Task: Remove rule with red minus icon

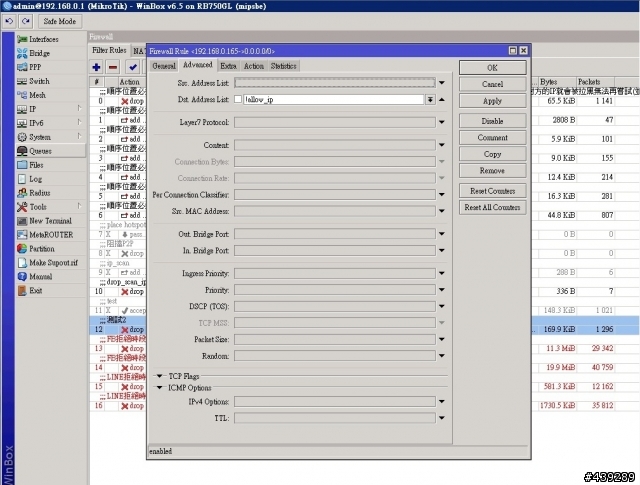Action: coord(113,67)
